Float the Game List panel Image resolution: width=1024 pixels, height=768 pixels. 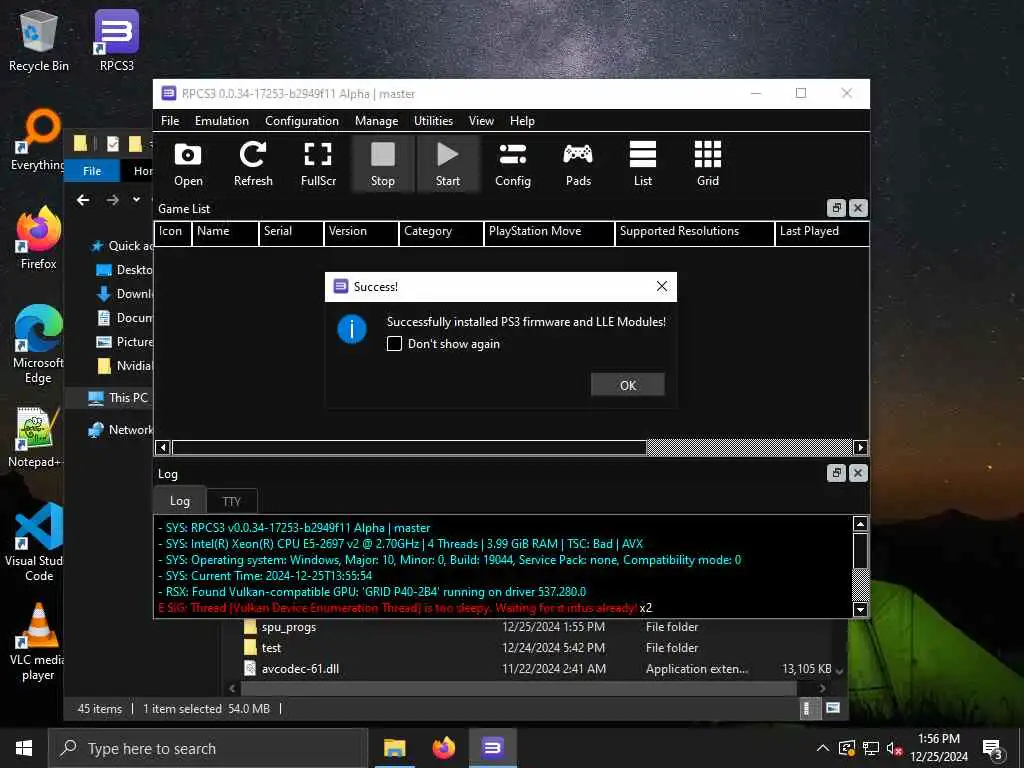pos(836,208)
